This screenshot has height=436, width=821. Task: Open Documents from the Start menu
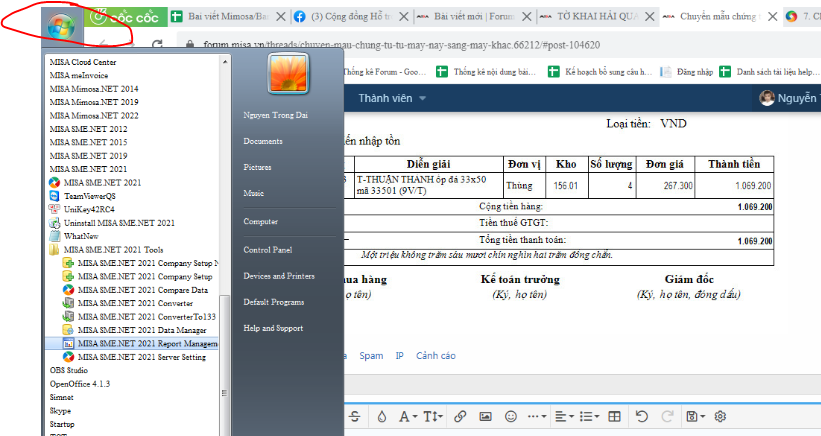[x=263, y=141]
